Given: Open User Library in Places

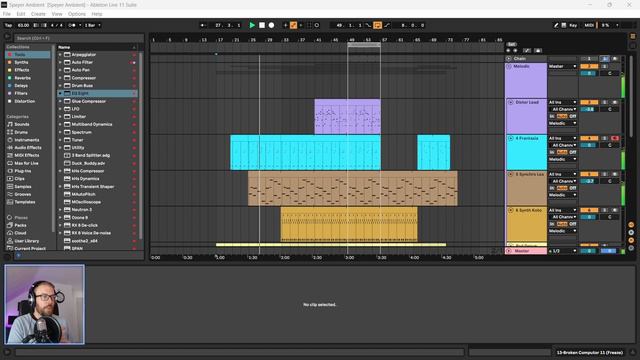Looking at the screenshot, I should pos(27,241).
